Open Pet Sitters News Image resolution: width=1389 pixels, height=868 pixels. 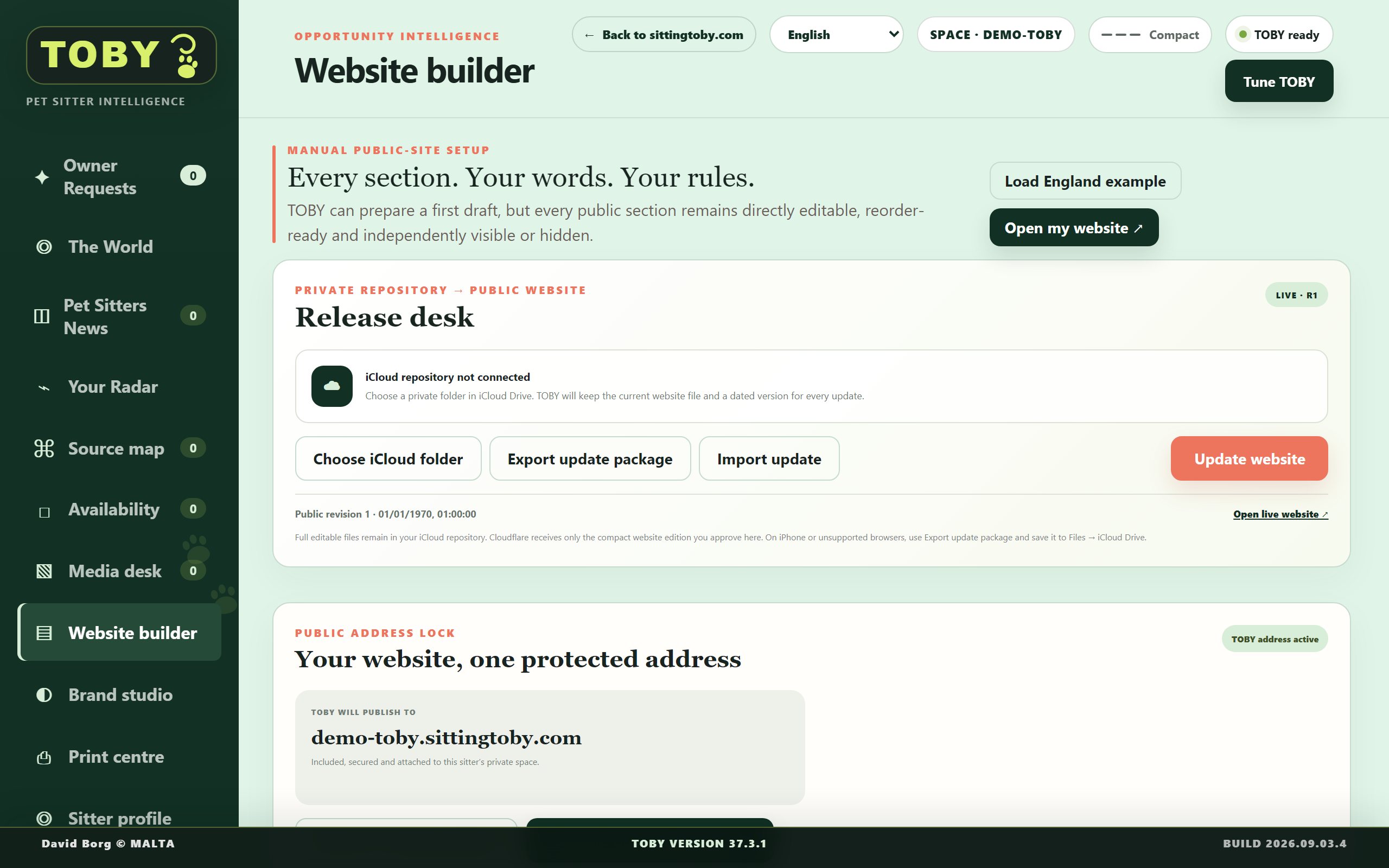click(119, 316)
